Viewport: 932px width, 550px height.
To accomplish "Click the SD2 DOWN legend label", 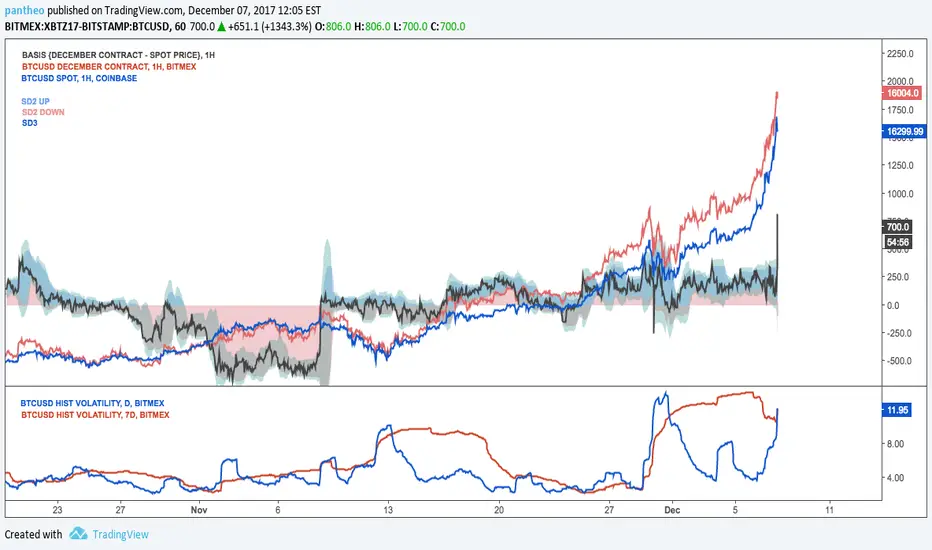I will coord(43,112).
